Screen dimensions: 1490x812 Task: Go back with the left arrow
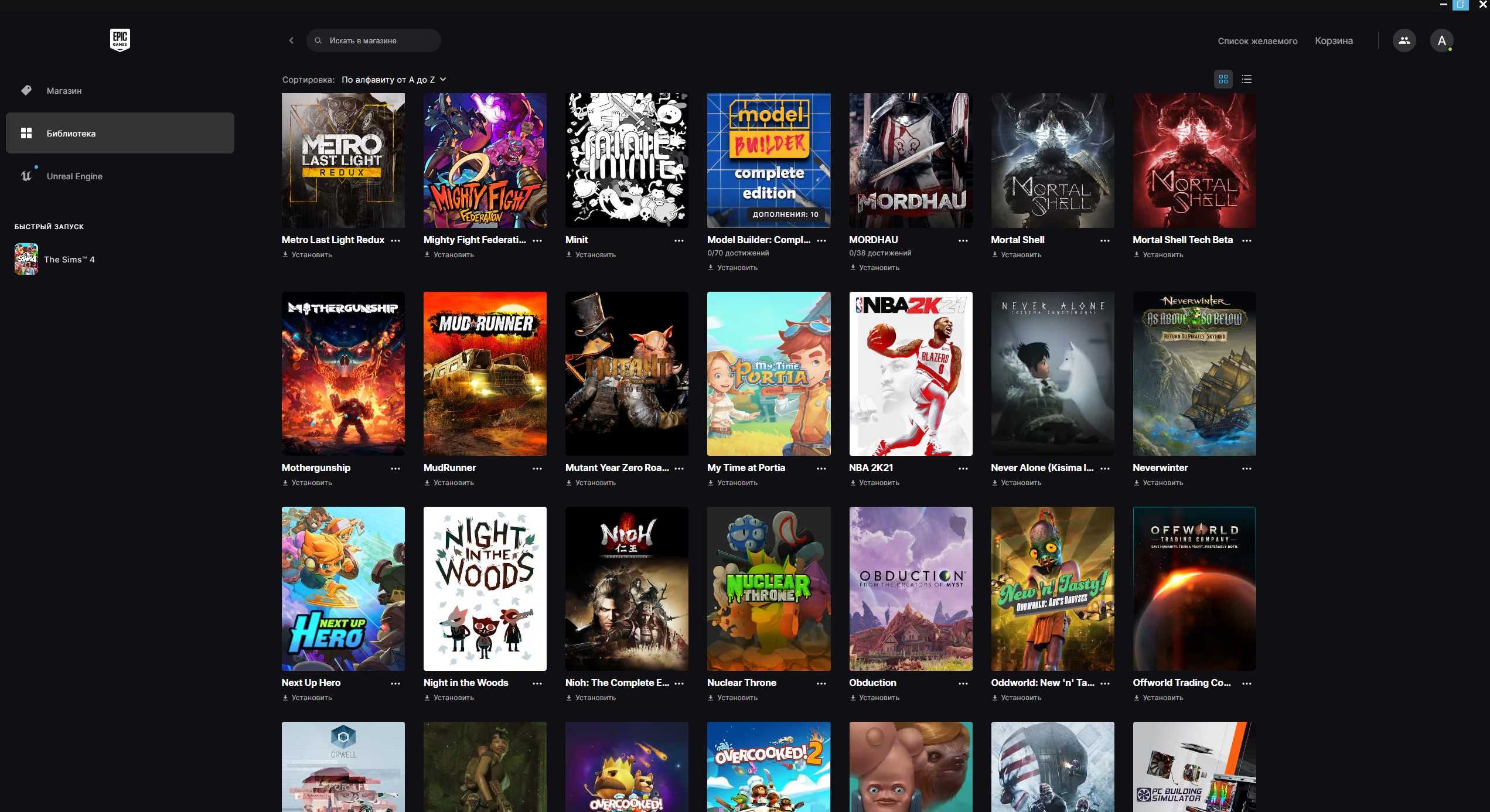pos(291,40)
